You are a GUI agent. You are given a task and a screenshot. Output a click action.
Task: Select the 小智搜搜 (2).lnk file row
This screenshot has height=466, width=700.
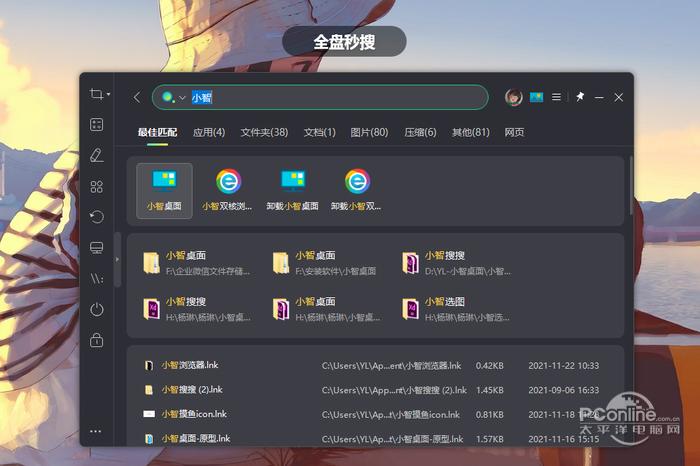(374, 390)
